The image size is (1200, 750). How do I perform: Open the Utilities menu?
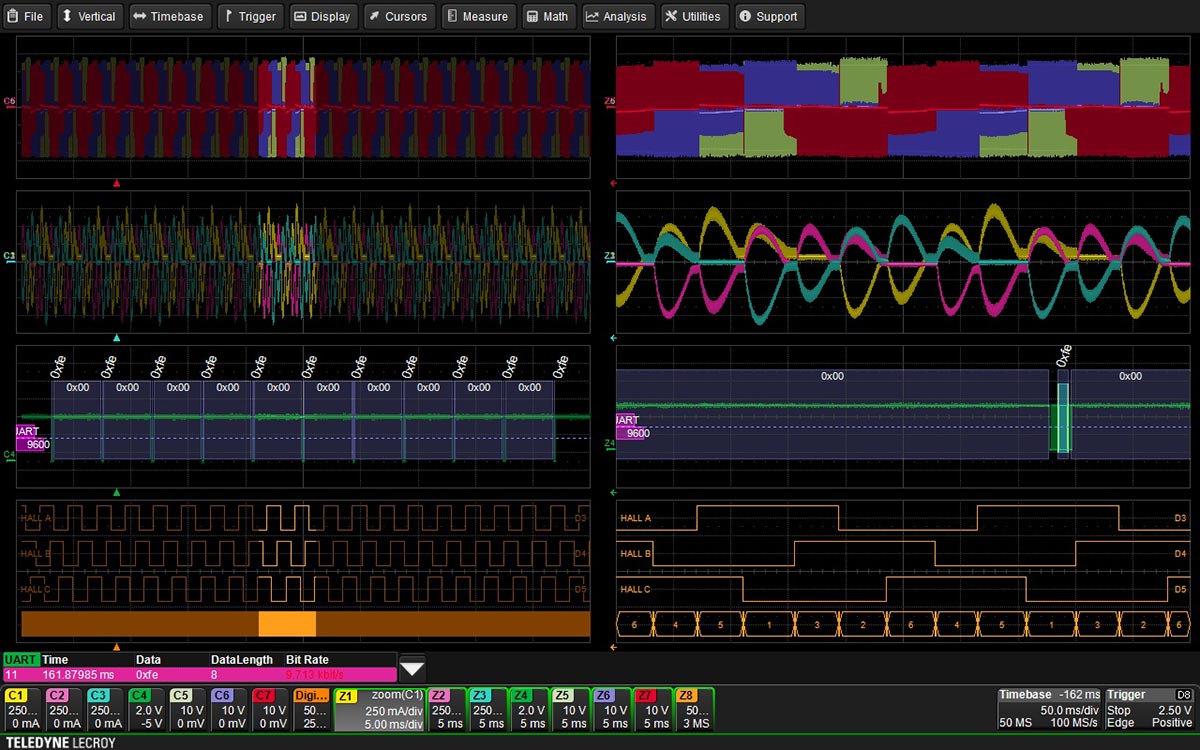click(693, 16)
